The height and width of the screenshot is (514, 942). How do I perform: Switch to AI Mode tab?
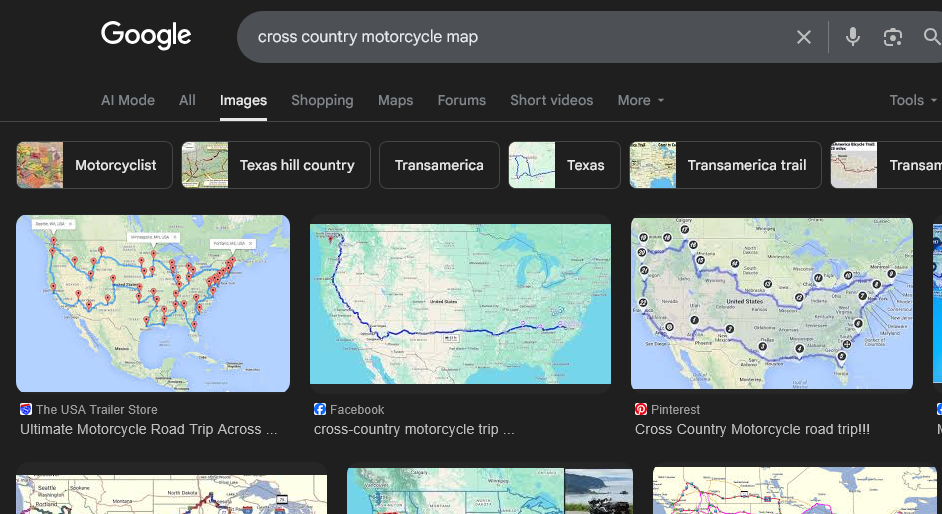tap(127, 100)
